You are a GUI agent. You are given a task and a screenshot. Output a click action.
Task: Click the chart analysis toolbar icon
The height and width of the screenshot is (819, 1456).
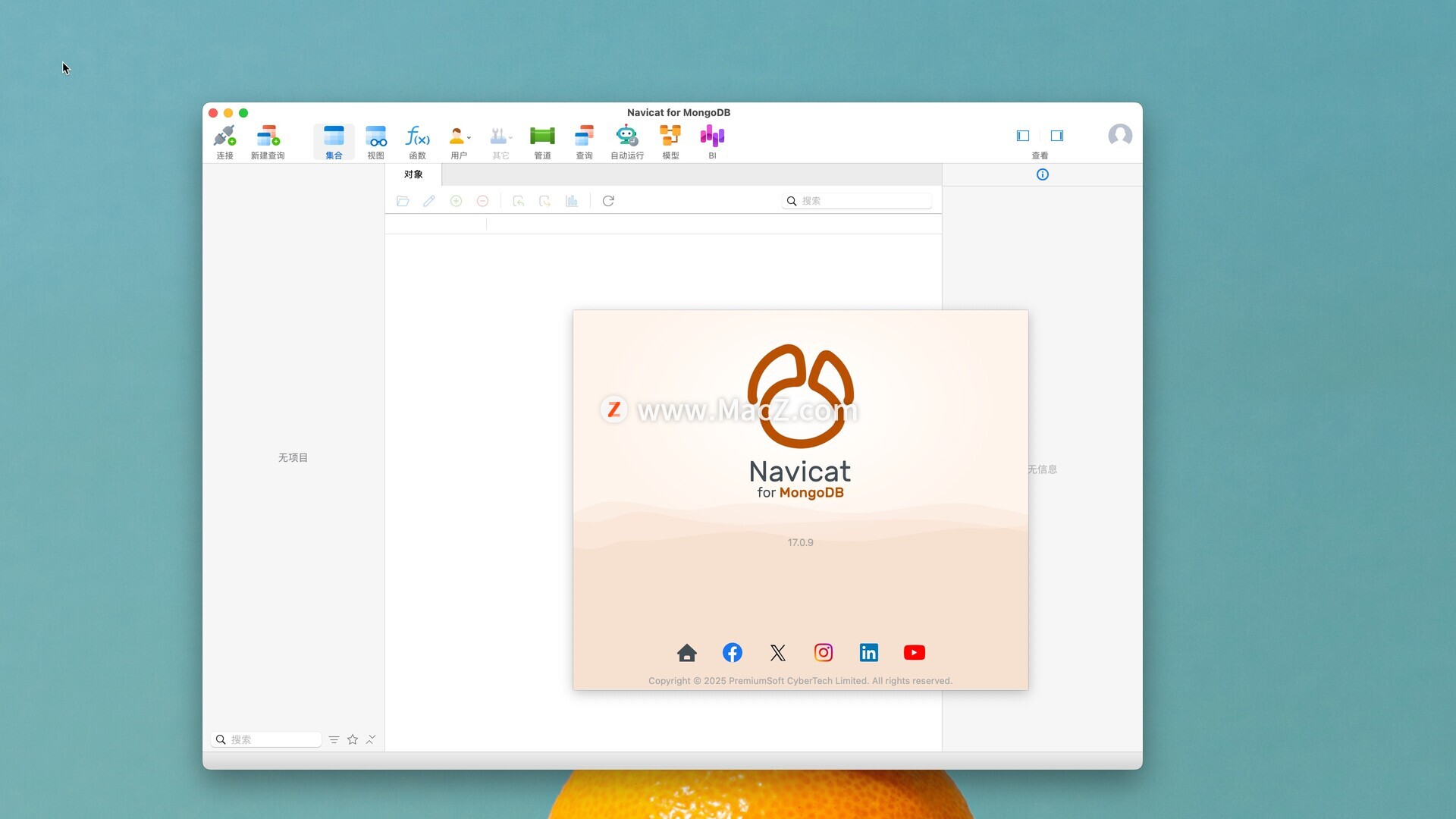pyautogui.click(x=572, y=201)
